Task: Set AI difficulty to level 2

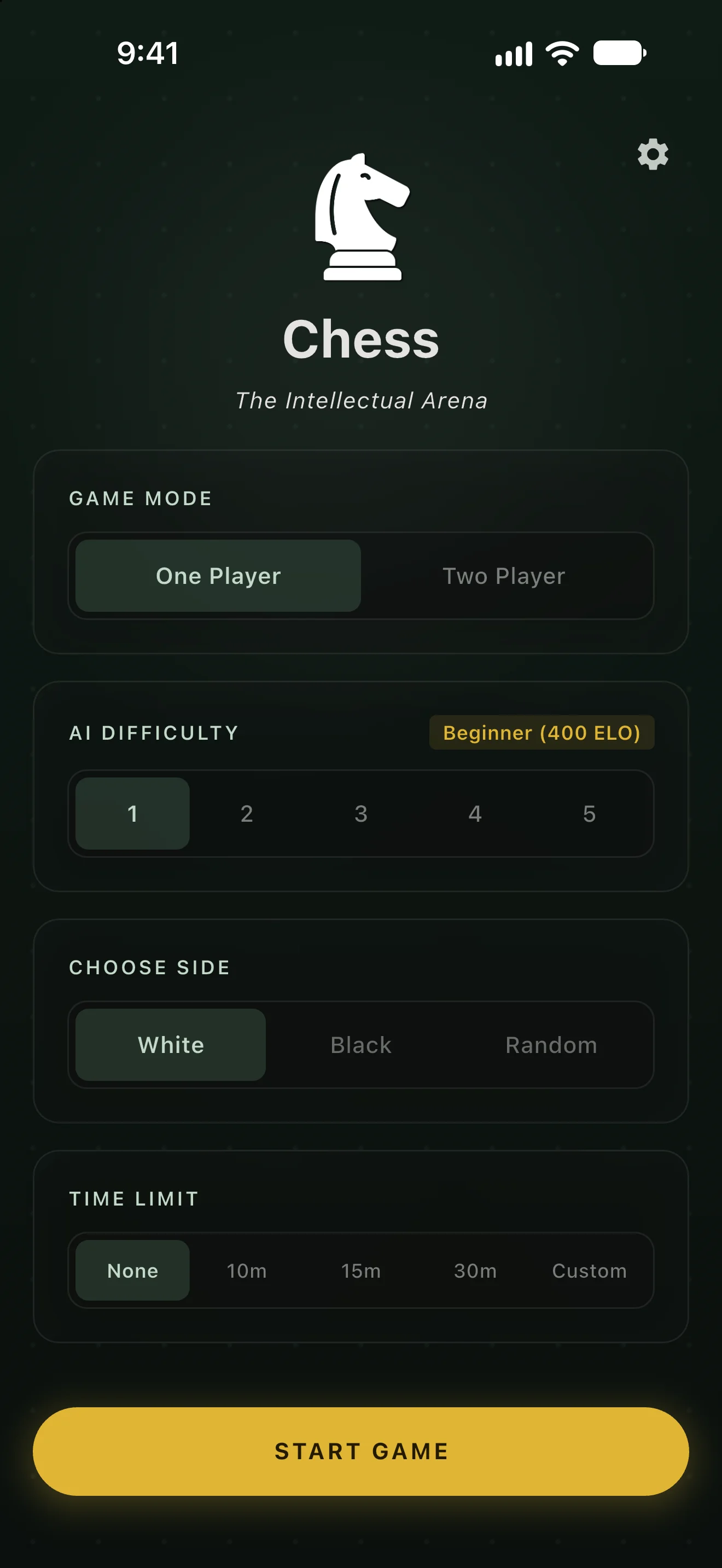Action: [x=247, y=813]
